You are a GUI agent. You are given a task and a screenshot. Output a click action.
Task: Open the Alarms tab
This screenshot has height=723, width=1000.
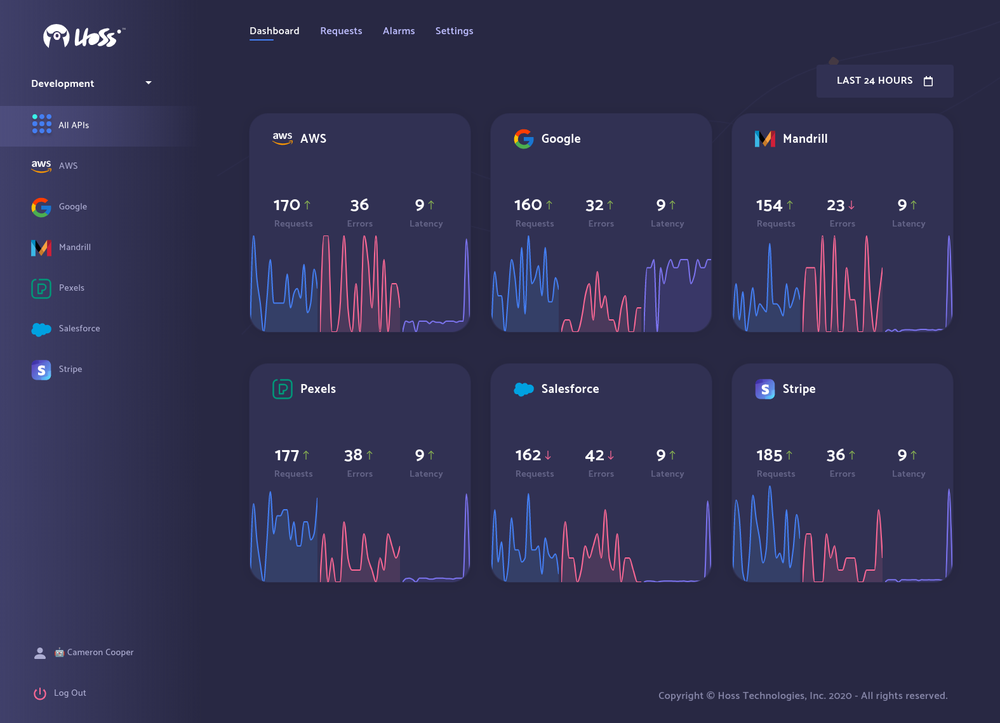pyautogui.click(x=399, y=31)
